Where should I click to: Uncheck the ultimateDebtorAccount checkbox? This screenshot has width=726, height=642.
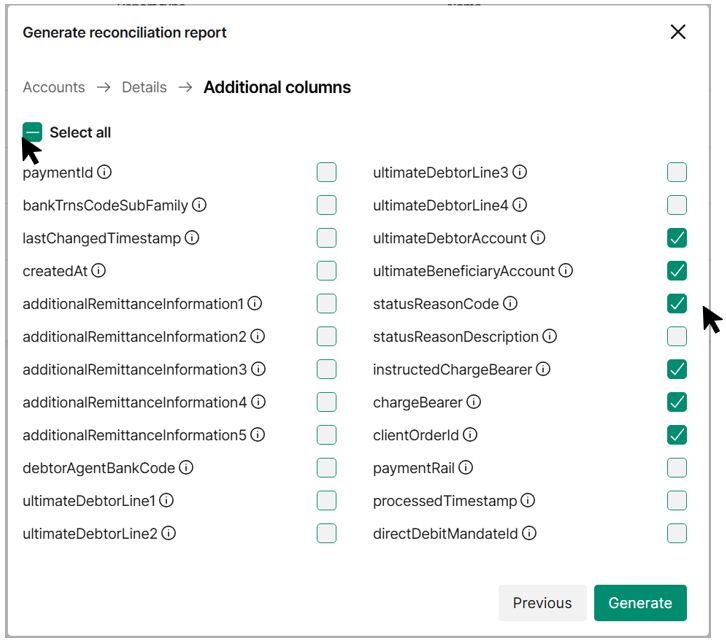[676, 238]
